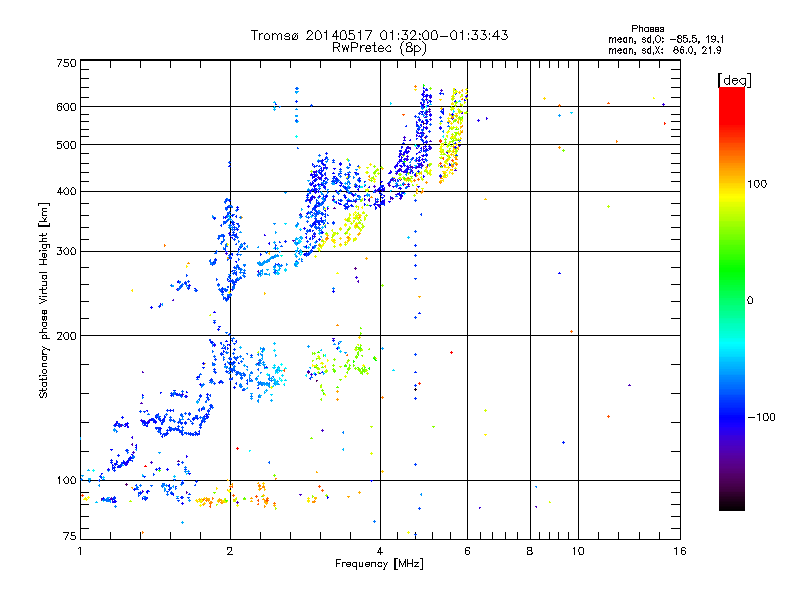This screenshot has height=600, width=800.
Task: Click the y-axis tick label '600'
Action: (x=66, y=107)
